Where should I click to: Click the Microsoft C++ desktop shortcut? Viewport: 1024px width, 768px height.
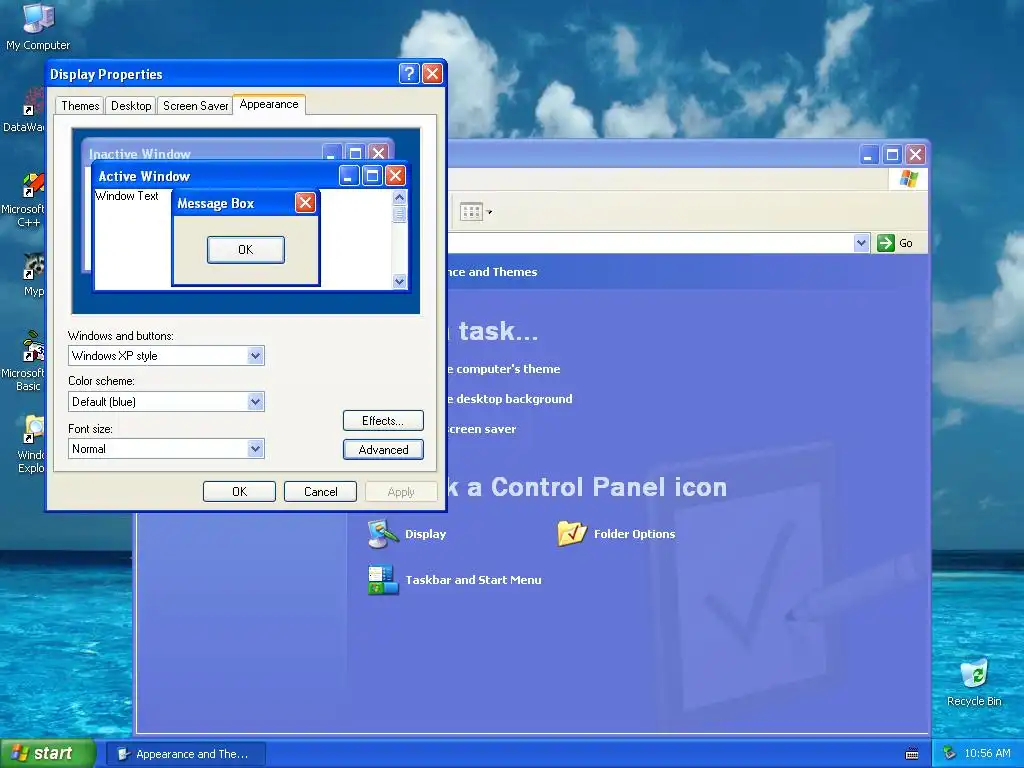(x=23, y=199)
